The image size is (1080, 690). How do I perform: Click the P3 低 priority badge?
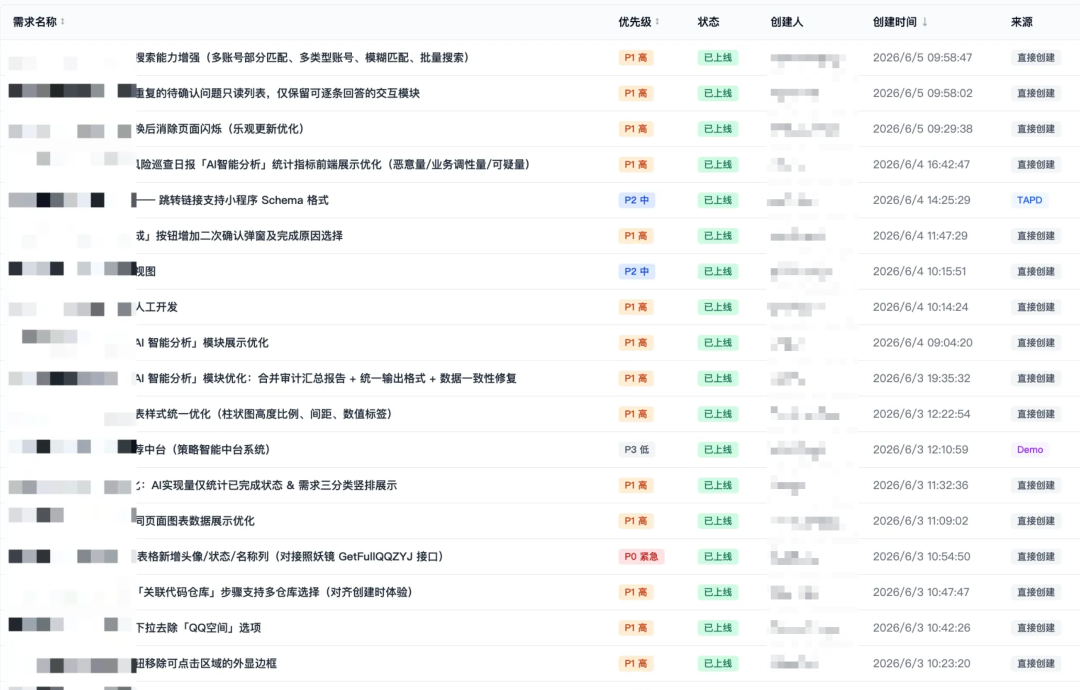click(636, 450)
